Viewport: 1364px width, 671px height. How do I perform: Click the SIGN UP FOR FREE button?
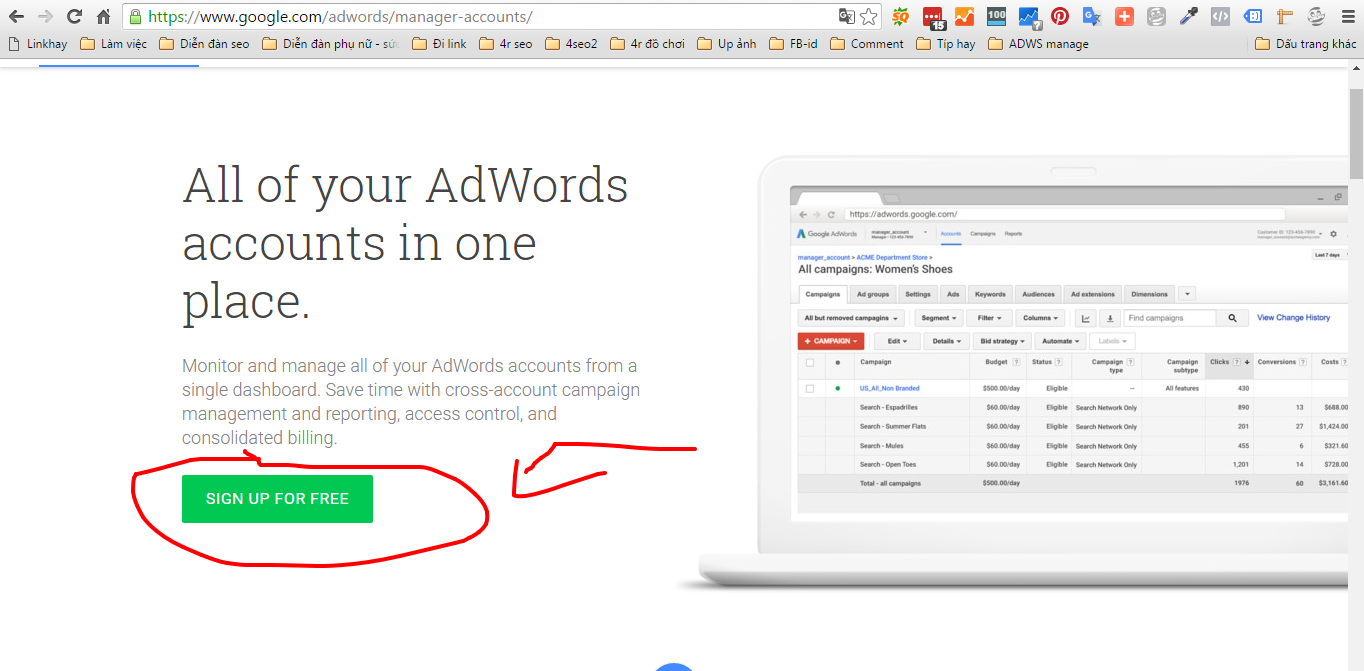point(277,499)
